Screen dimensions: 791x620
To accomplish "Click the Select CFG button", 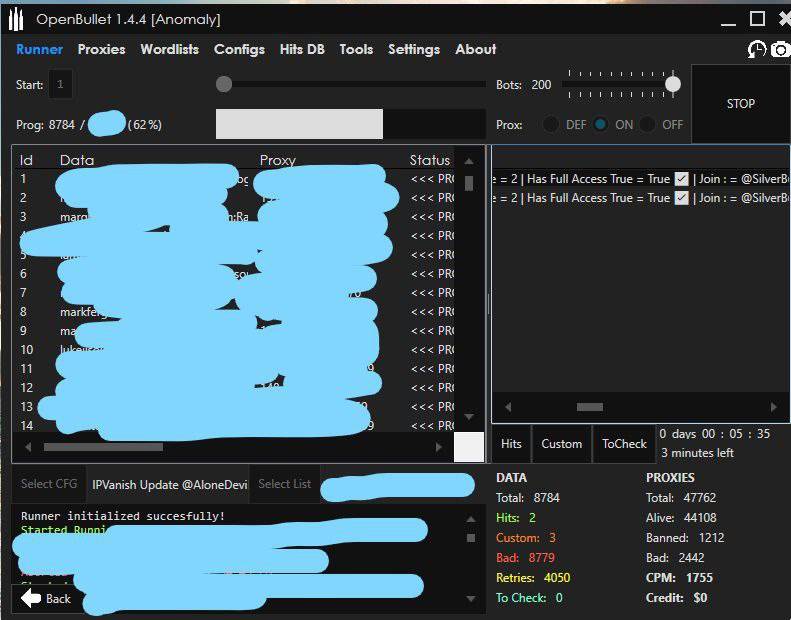I will (49, 484).
